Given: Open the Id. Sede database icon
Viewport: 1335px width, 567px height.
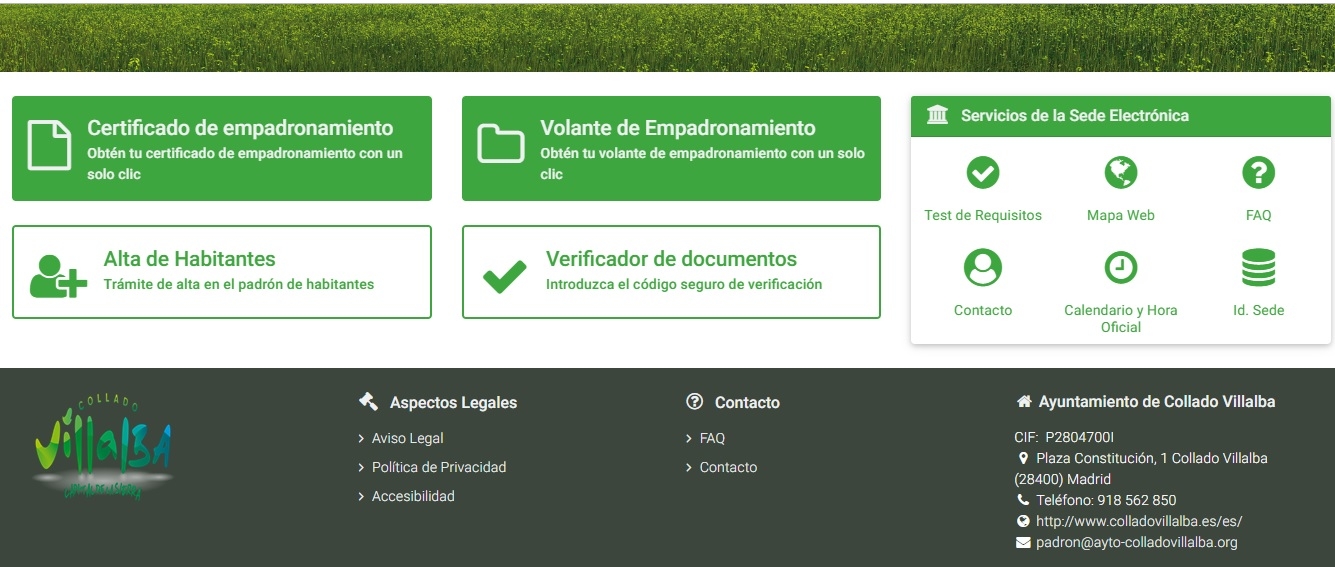Looking at the screenshot, I should [x=1258, y=268].
